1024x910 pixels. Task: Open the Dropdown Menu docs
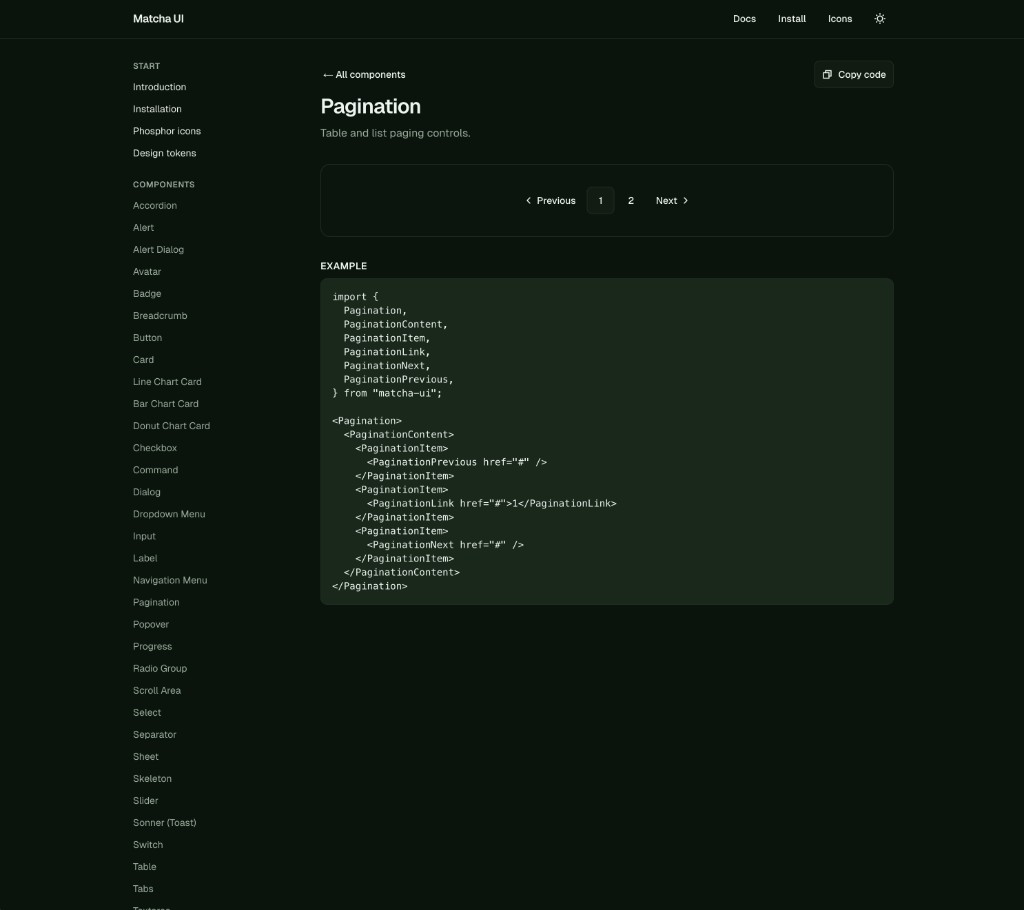click(168, 513)
